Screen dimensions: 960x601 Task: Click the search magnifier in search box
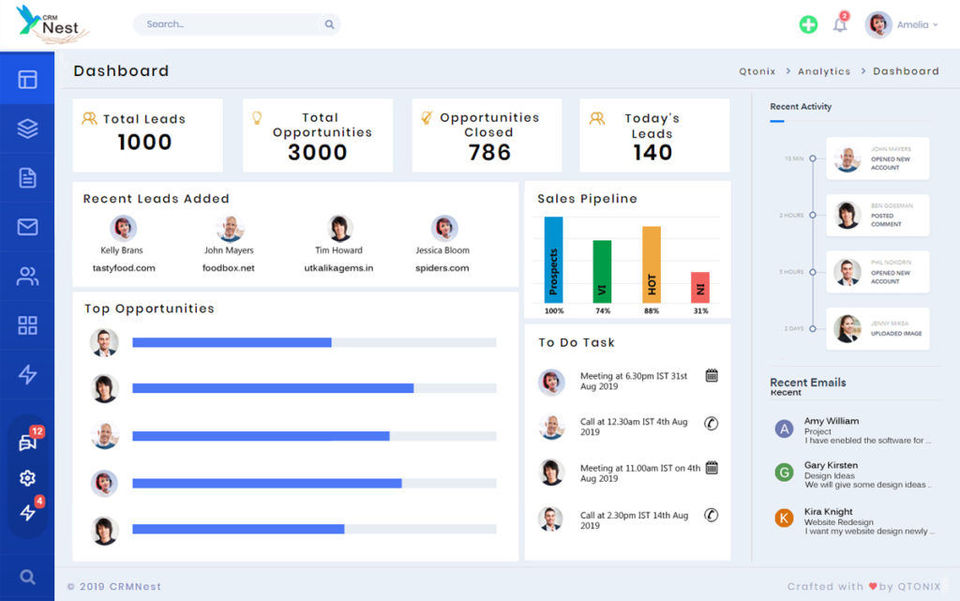click(329, 24)
